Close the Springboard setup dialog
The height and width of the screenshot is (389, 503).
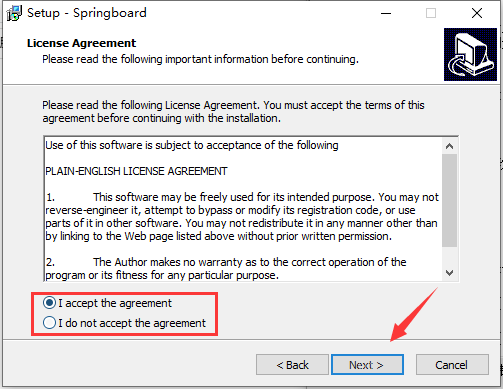[477, 13]
